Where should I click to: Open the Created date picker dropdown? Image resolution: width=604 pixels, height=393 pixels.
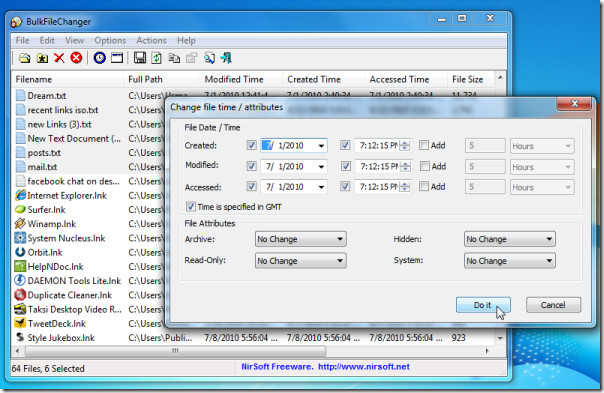(321, 146)
